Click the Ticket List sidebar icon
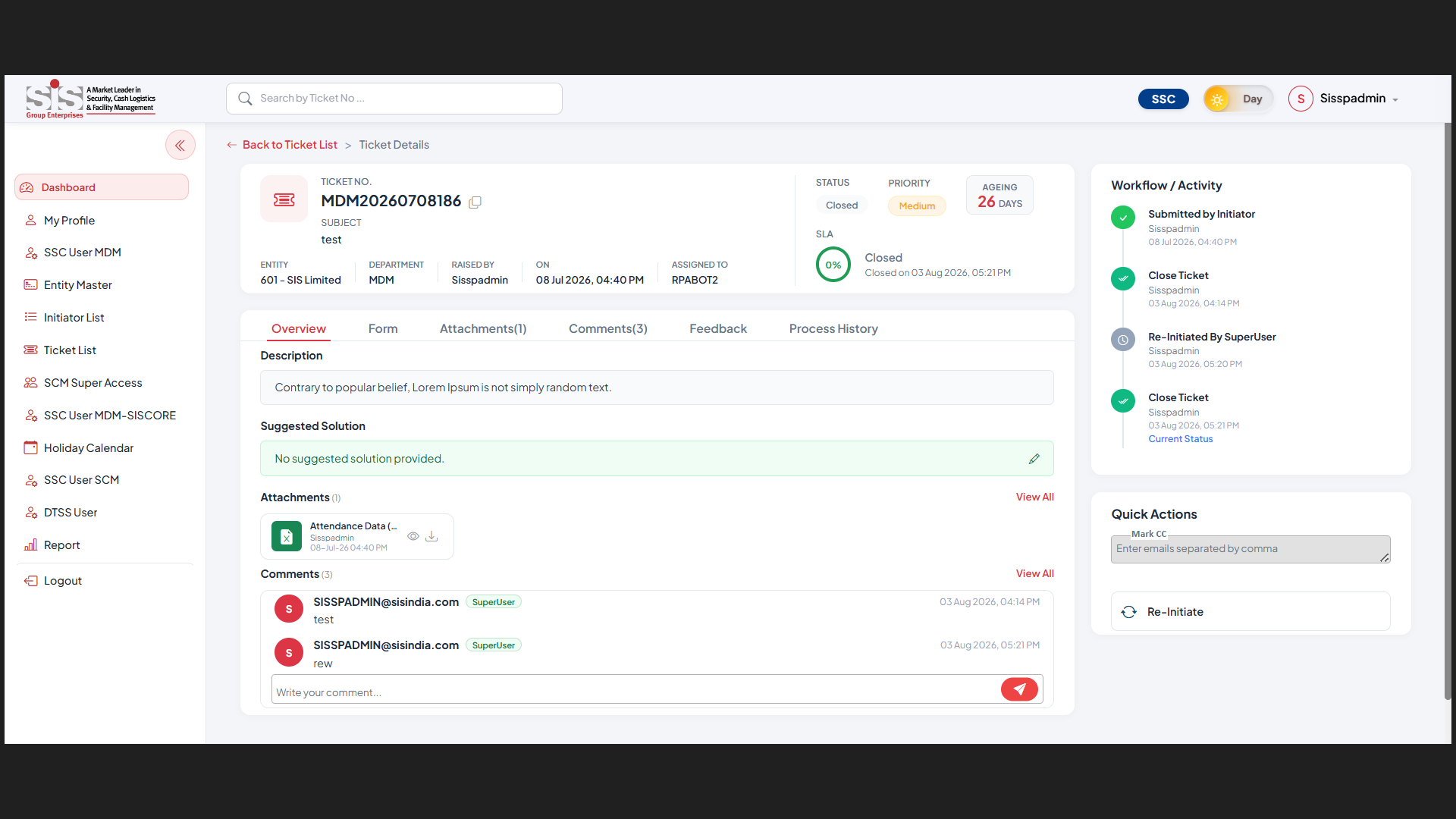 [x=30, y=350]
